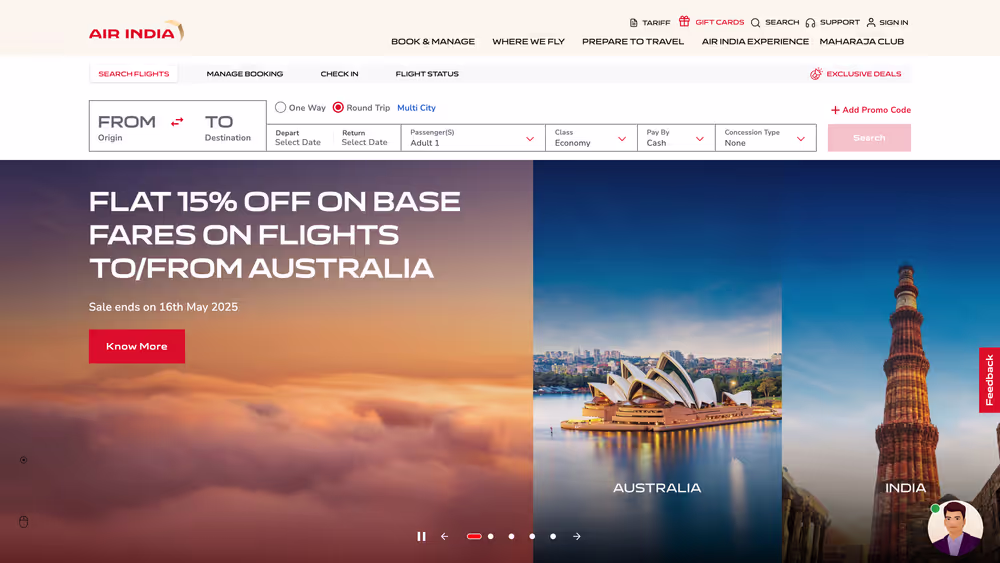1000x563 pixels.
Task: Switch to Search Flights tab
Action: tap(134, 74)
